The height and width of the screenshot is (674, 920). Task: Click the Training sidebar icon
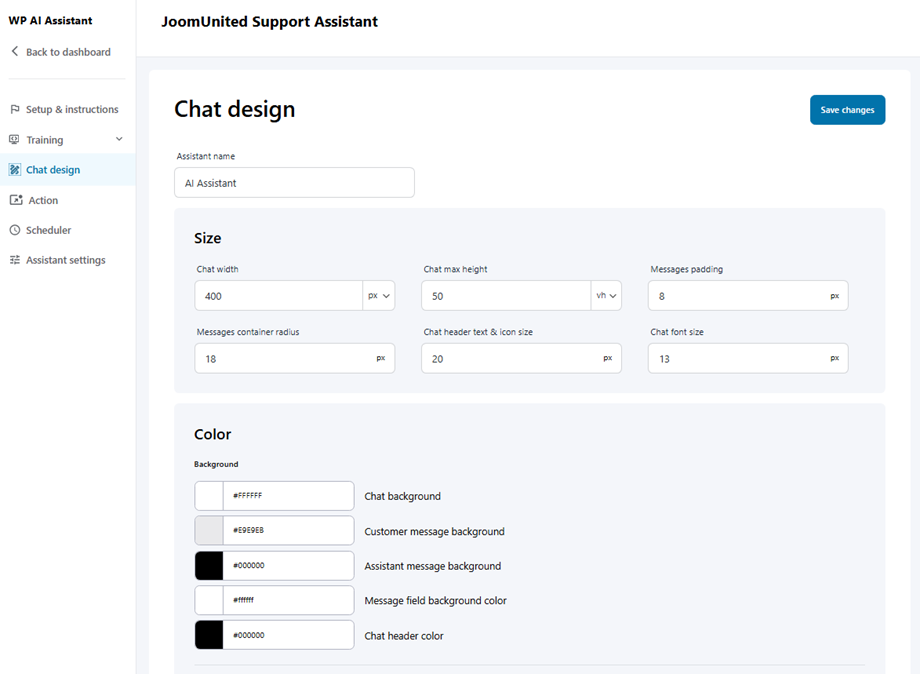(x=15, y=140)
